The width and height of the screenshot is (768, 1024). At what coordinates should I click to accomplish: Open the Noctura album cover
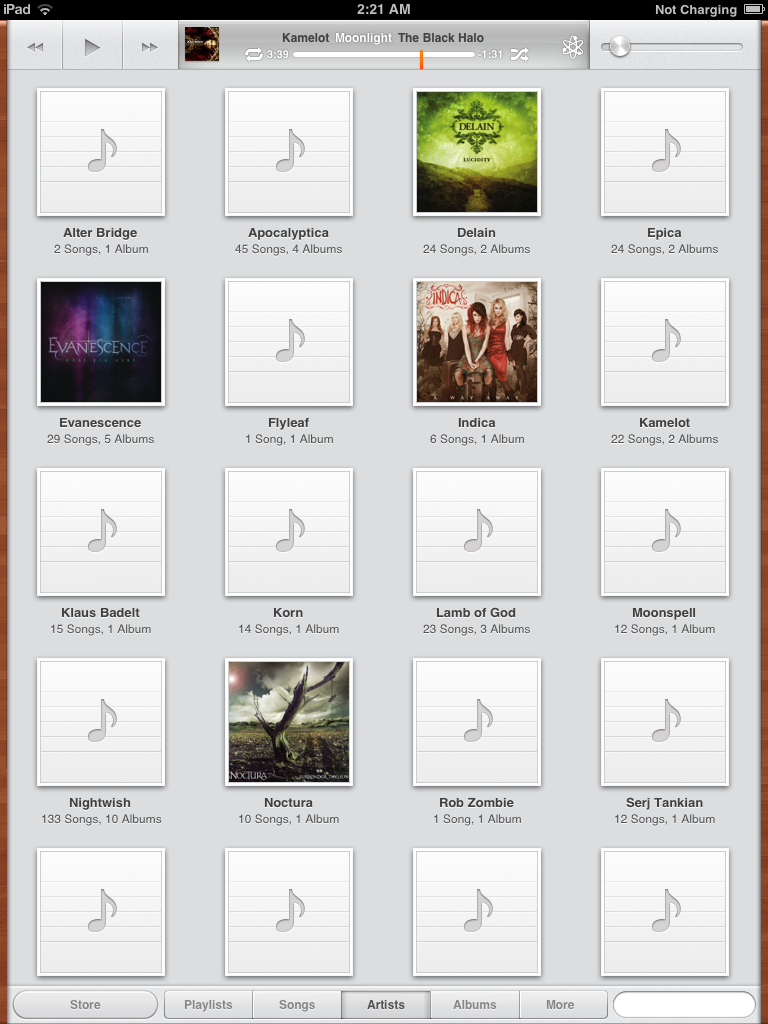[289, 722]
